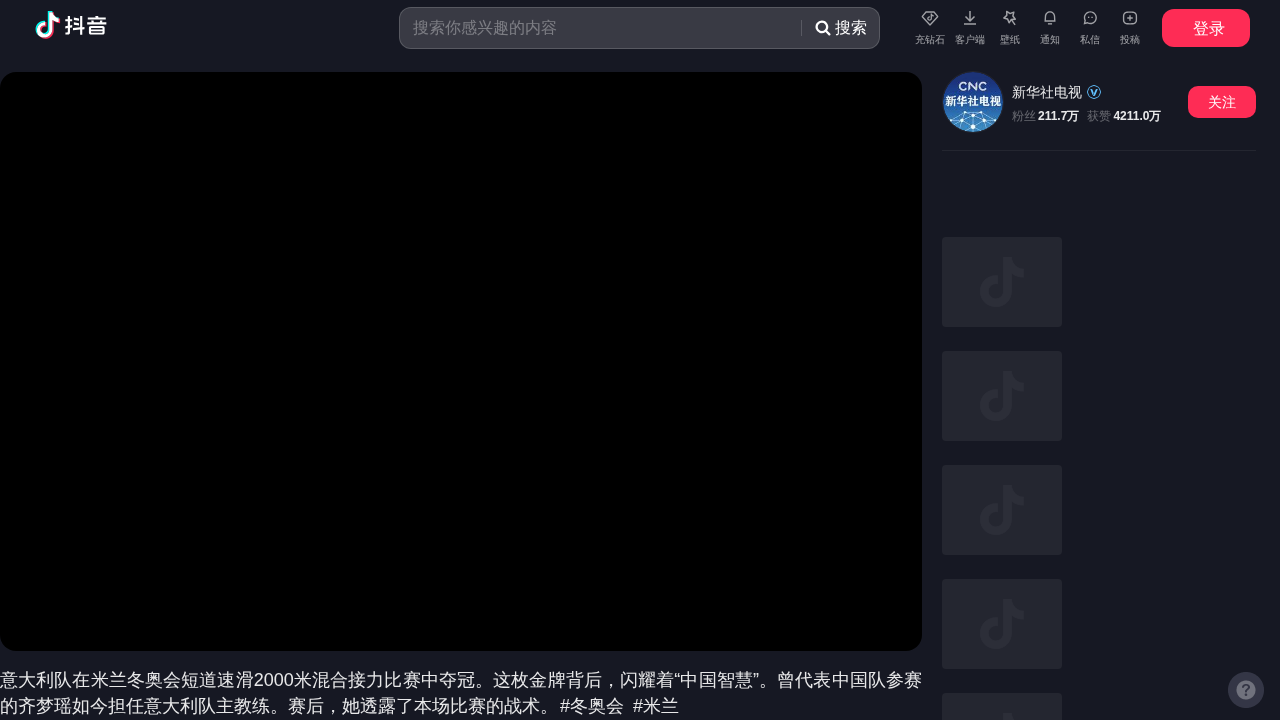Open the 新华社电视 account name link
Viewport: 1280px width, 720px height.
[1046, 92]
